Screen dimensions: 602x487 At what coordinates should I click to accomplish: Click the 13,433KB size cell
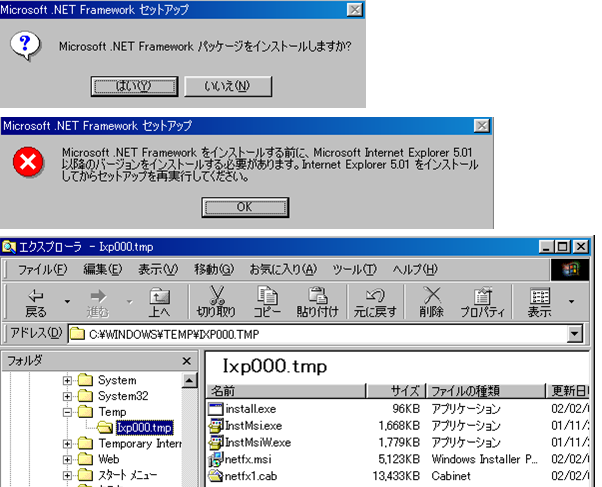tap(396, 476)
